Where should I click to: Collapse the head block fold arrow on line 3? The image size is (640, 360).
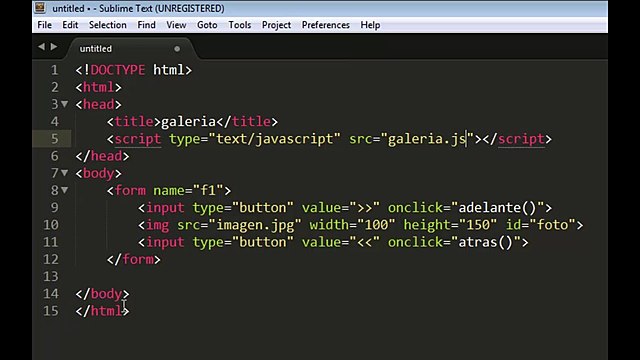64,104
